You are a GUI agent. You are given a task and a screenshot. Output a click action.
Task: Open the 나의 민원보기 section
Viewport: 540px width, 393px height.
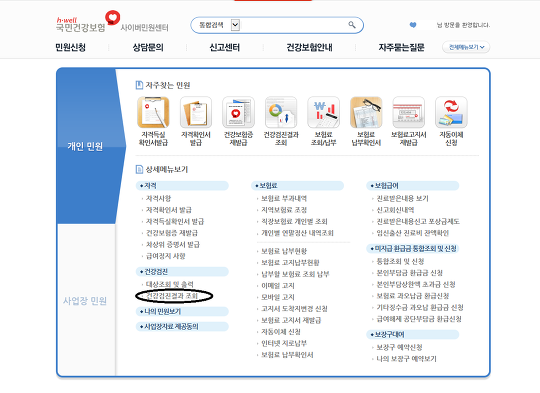[182, 311]
